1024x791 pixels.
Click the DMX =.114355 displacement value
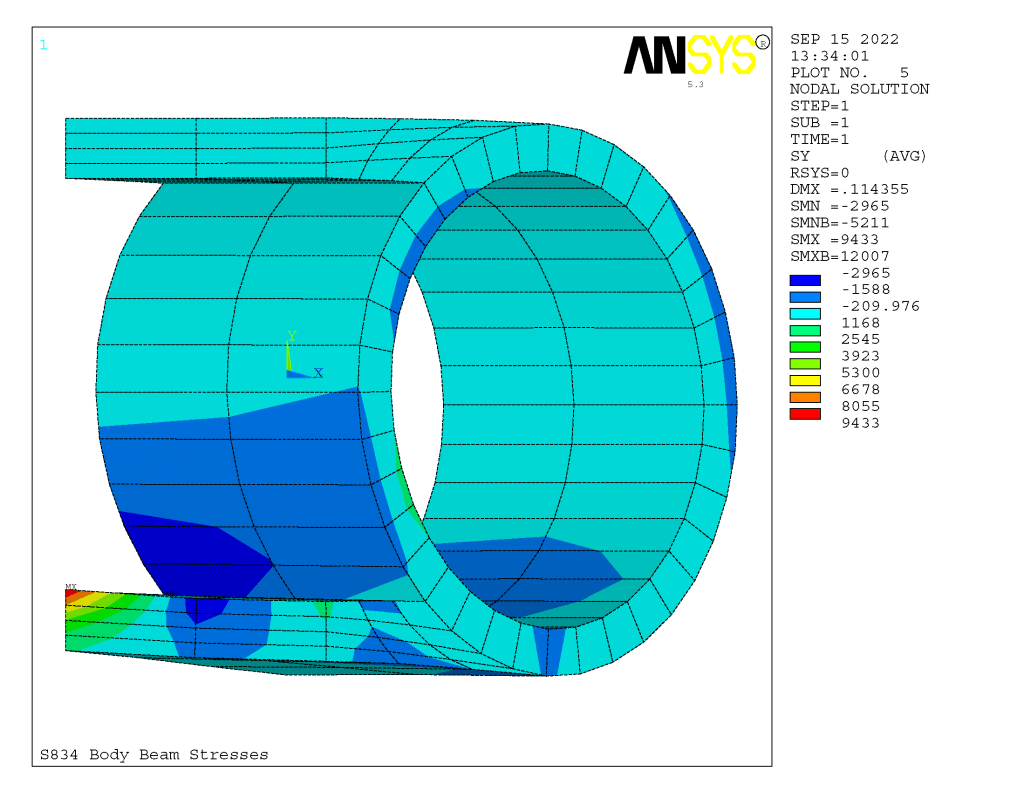(849, 189)
